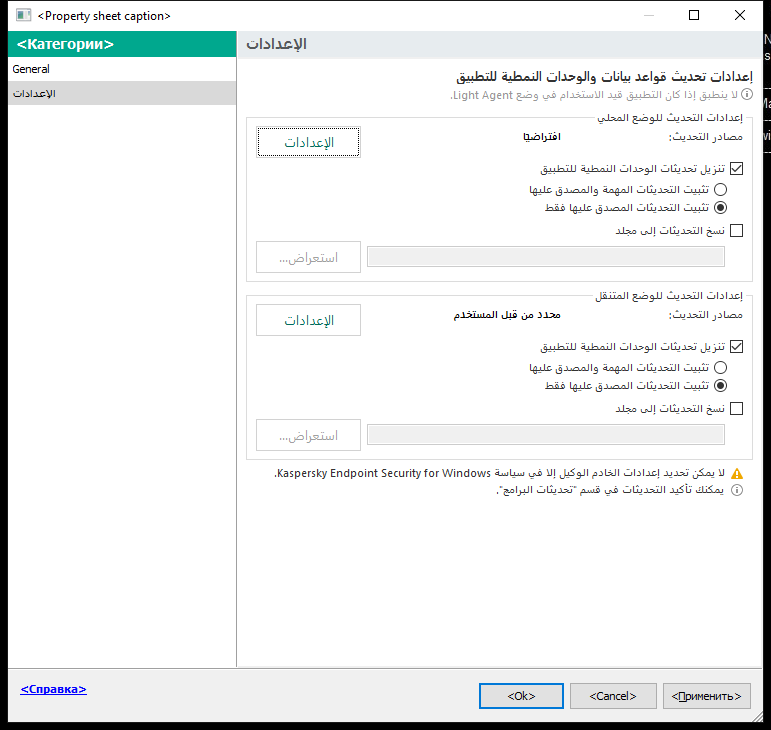
Task: Click the الإعدادات panel header title
Action: (276, 44)
